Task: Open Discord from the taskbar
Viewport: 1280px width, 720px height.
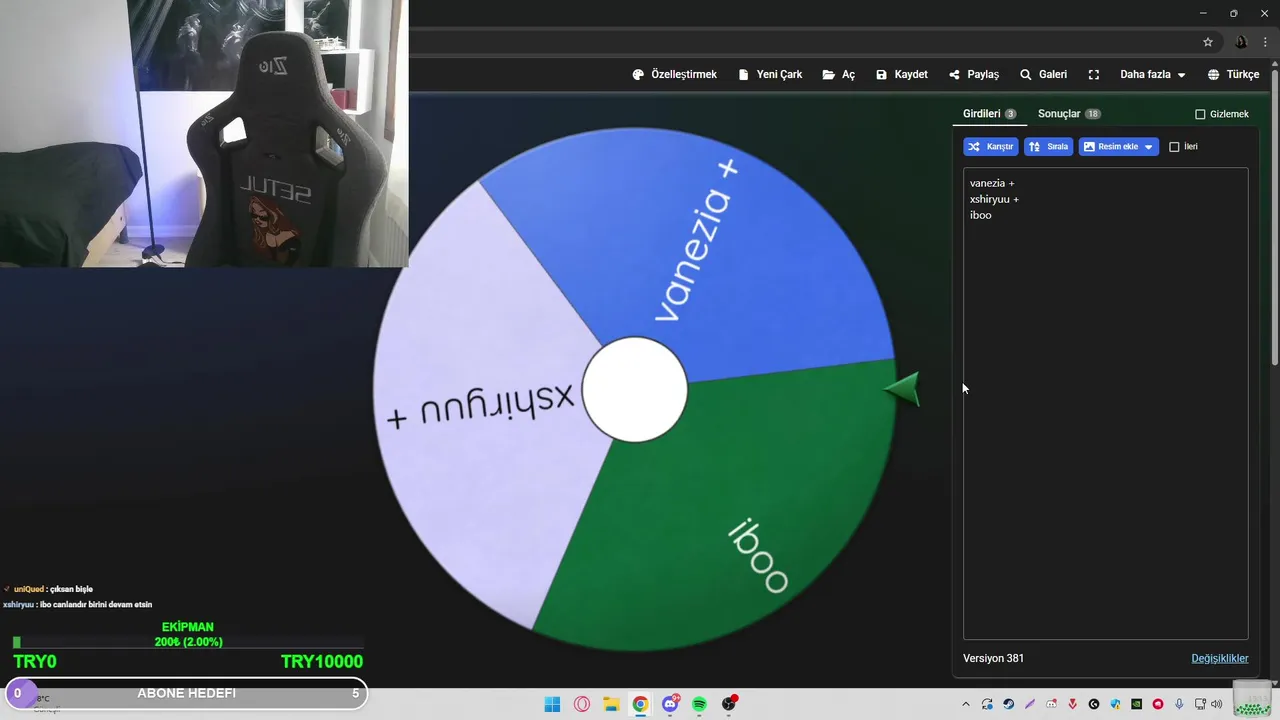Action: (670, 704)
